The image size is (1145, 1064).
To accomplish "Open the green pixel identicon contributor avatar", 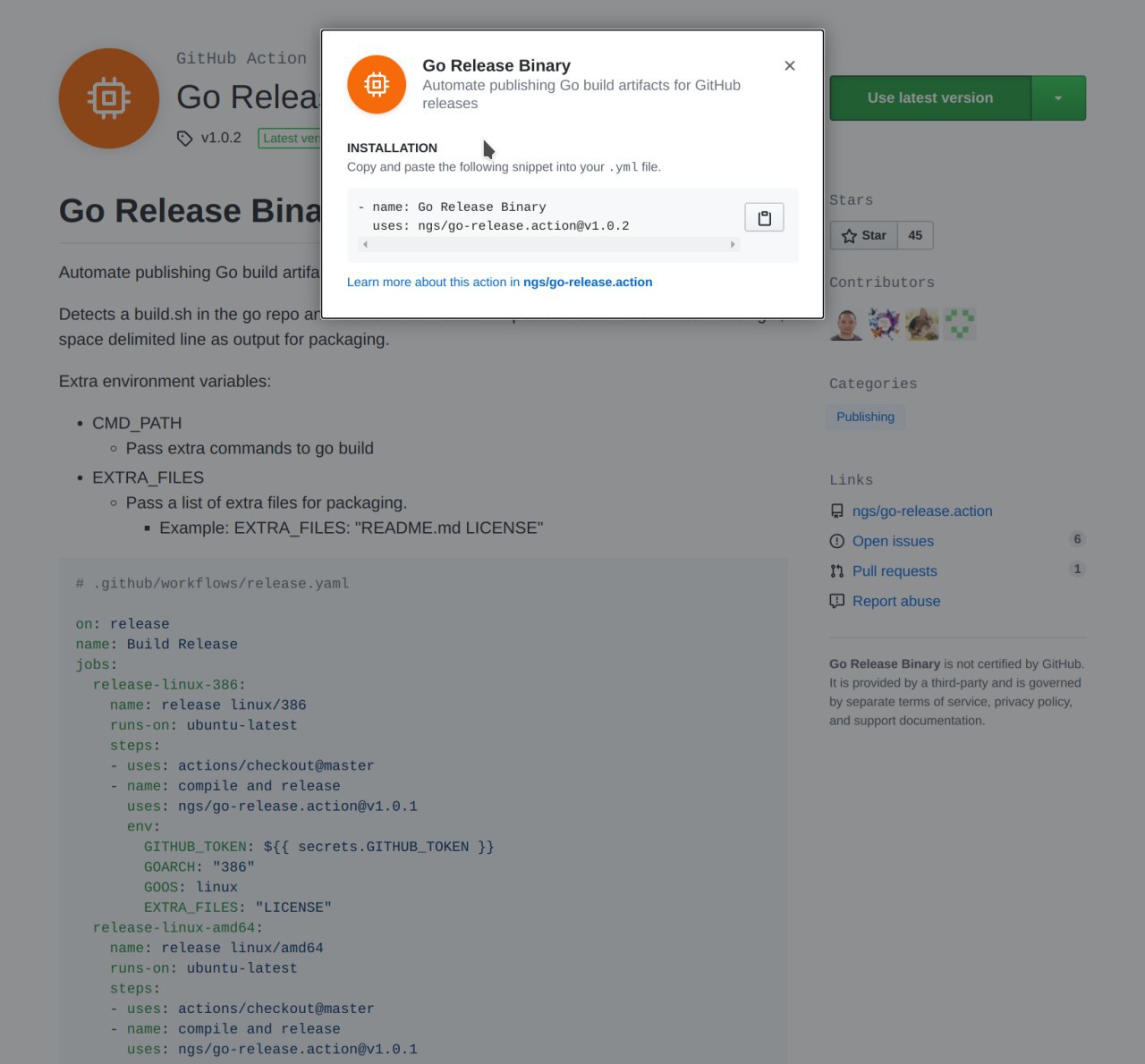I will (959, 324).
